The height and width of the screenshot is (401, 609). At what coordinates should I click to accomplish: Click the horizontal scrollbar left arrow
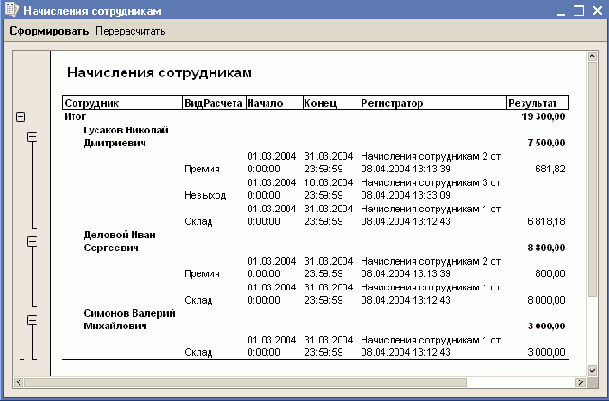coord(17,382)
